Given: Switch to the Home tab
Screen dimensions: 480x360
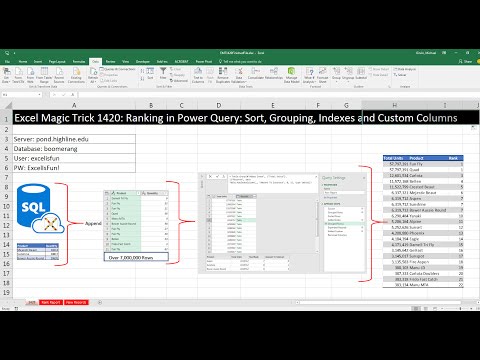Looking at the screenshot, I should (23, 62).
